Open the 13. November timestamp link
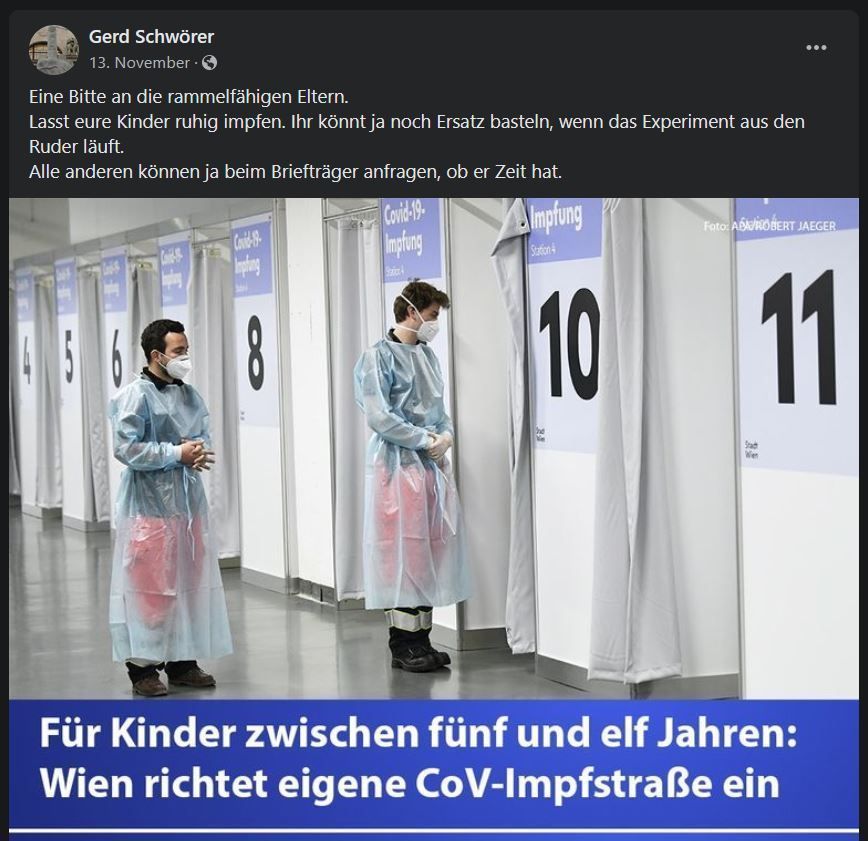 click(140, 63)
